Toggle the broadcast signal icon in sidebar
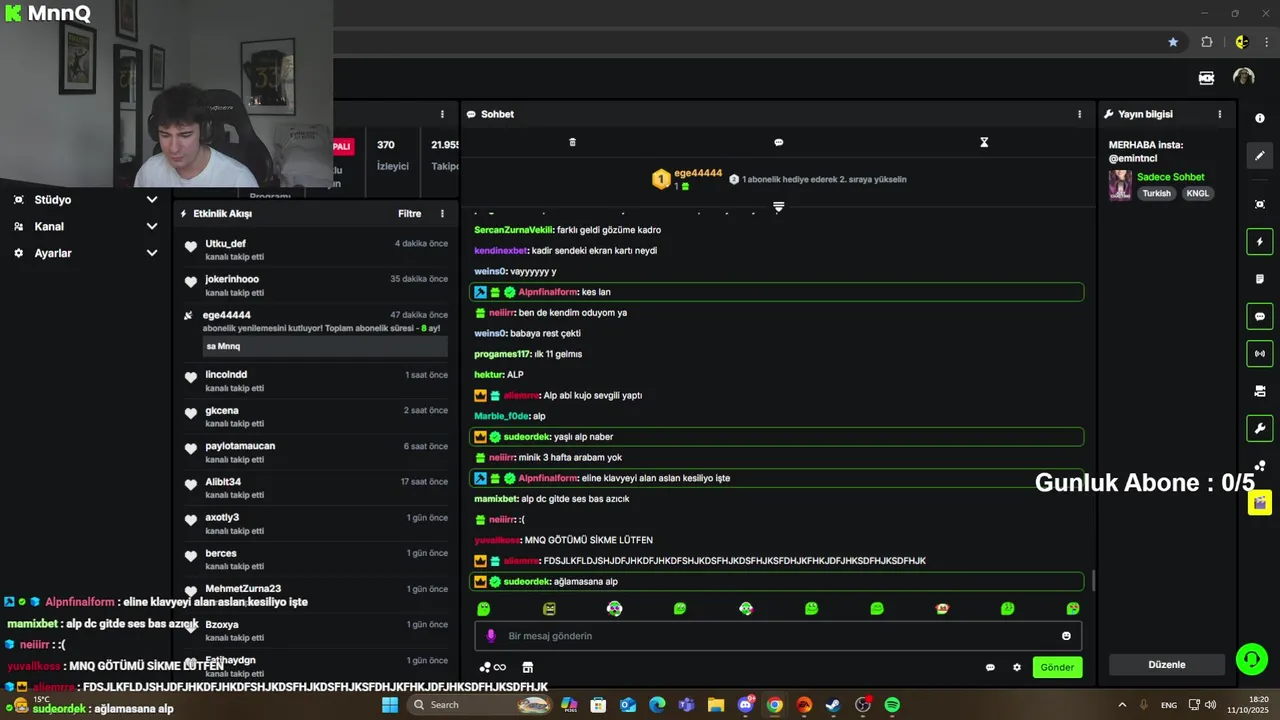The width and height of the screenshot is (1280, 720). (1259, 353)
